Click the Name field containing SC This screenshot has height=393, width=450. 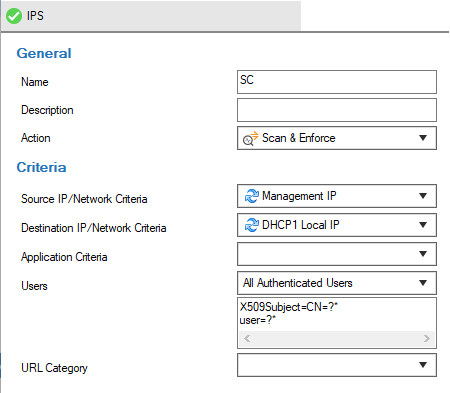pyautogui.click(x=337, y=82)
